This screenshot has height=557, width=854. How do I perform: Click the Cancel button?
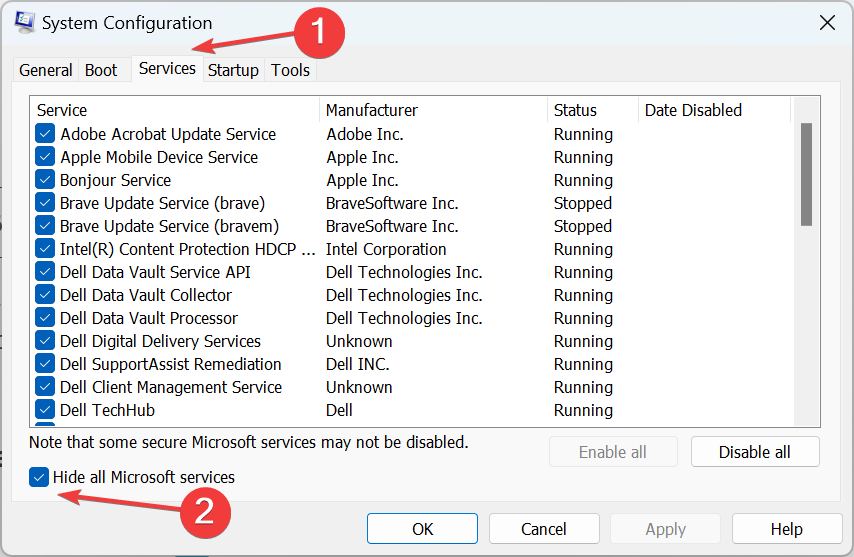click(x=544, y=529)
